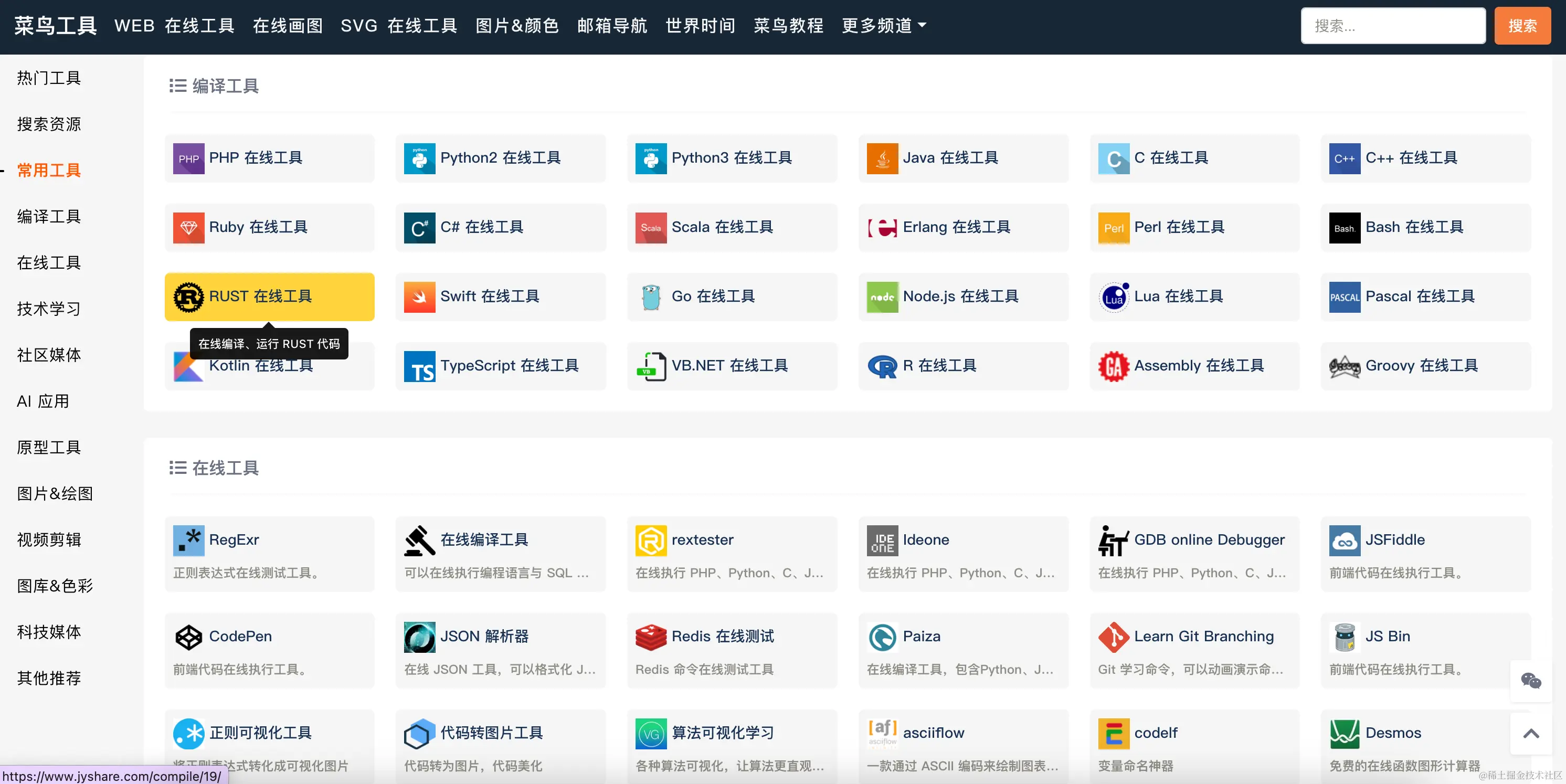Select the Swift bird icon
The image size is (1566, 784).
(x=419, y=297)
